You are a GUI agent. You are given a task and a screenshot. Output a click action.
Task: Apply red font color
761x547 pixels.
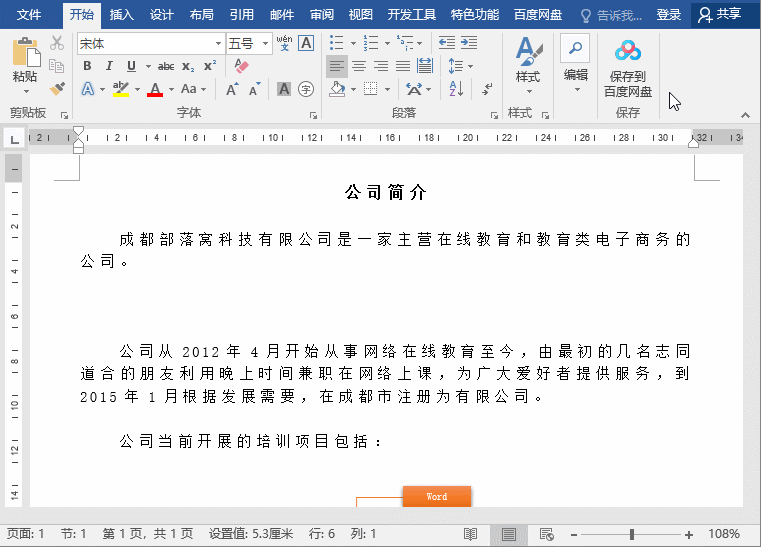(x=155, y=89)
